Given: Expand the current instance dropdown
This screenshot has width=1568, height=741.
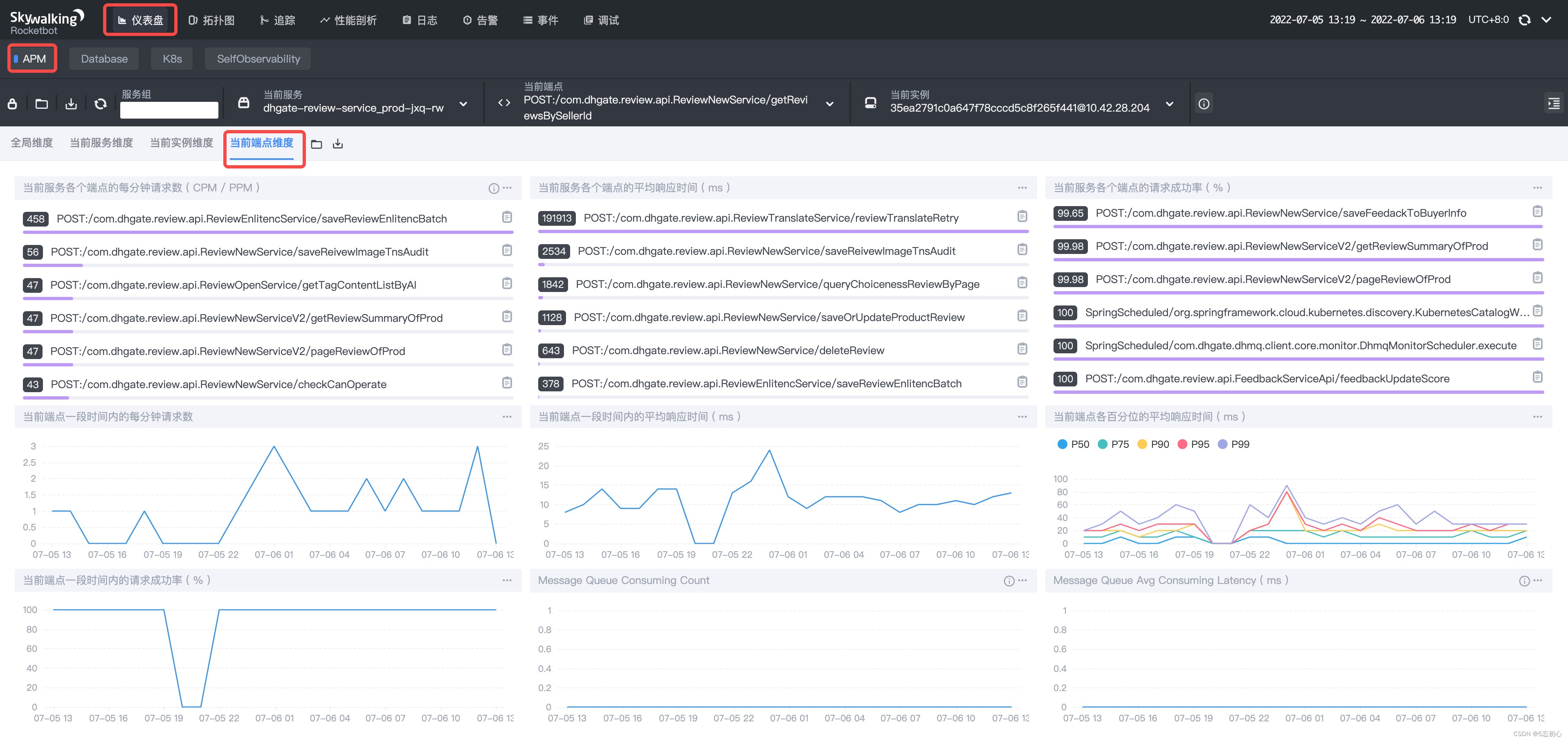Looking at the screenshot, I should click(1169, 104).
